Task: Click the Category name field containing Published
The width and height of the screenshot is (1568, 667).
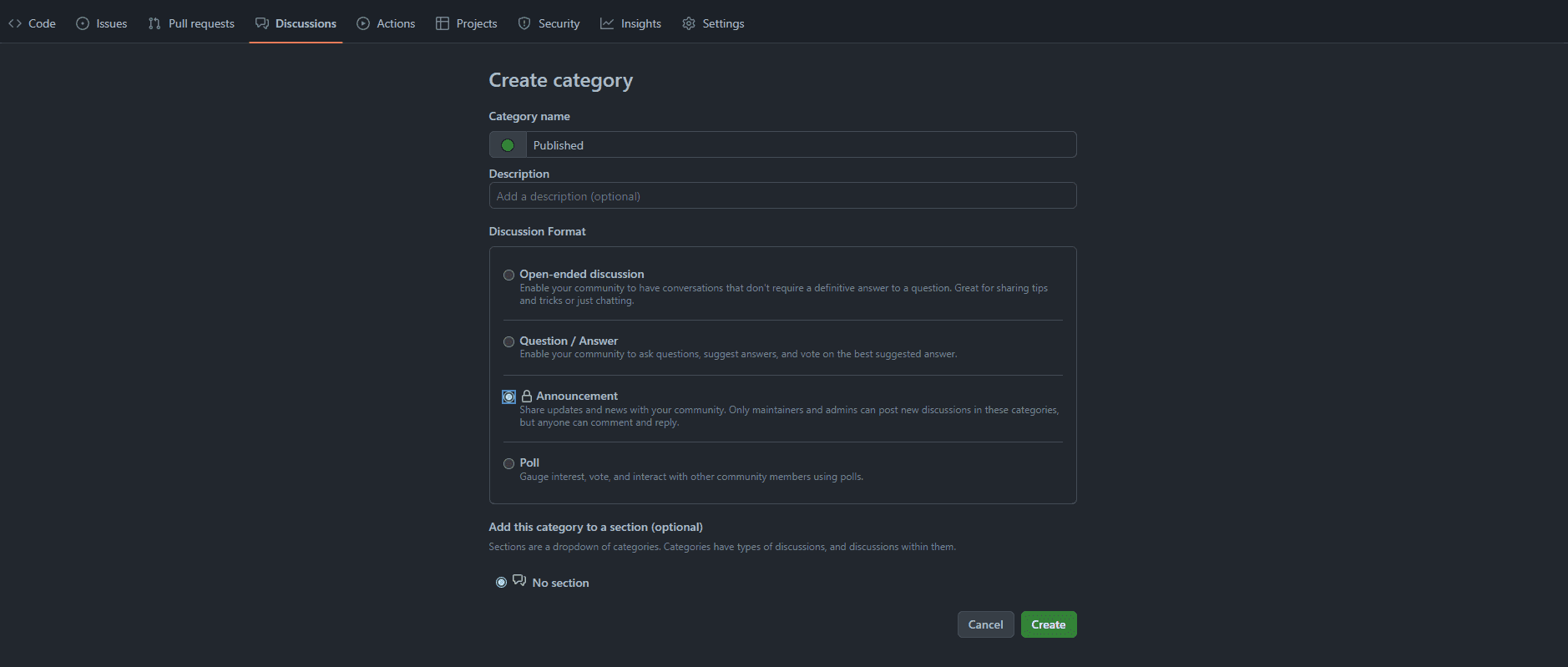Action: [800, 145]
